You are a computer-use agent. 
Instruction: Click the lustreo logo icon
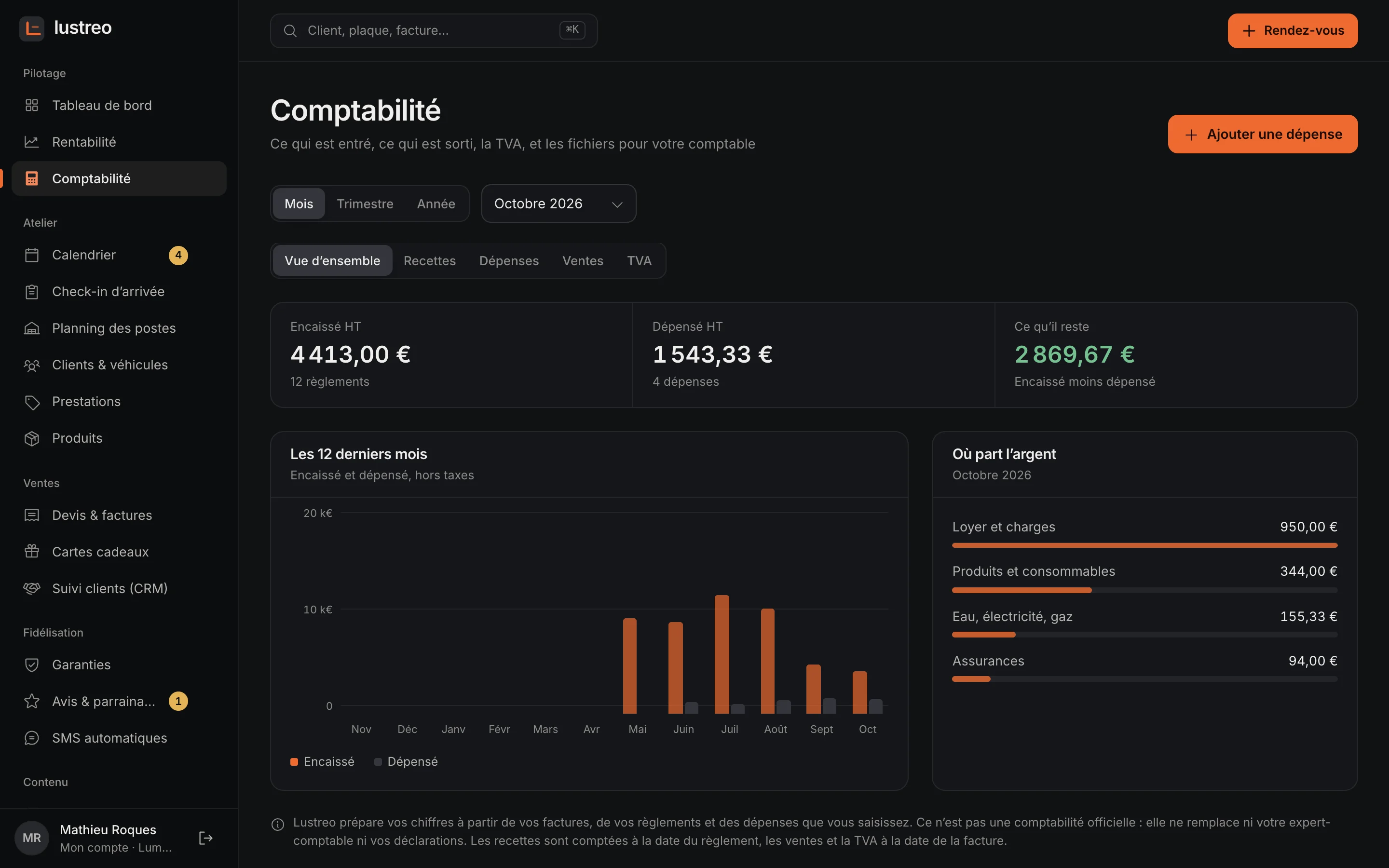(32, 28)
